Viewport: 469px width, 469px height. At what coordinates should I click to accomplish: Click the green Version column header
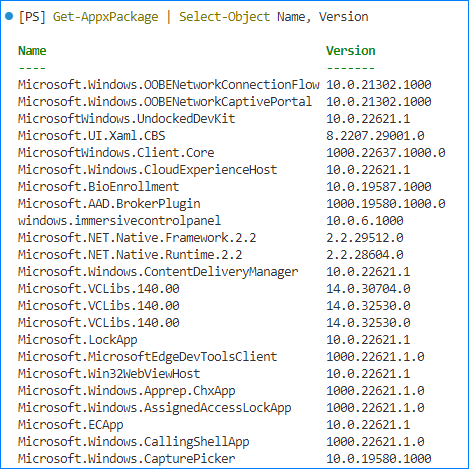(x=351, y=51)
